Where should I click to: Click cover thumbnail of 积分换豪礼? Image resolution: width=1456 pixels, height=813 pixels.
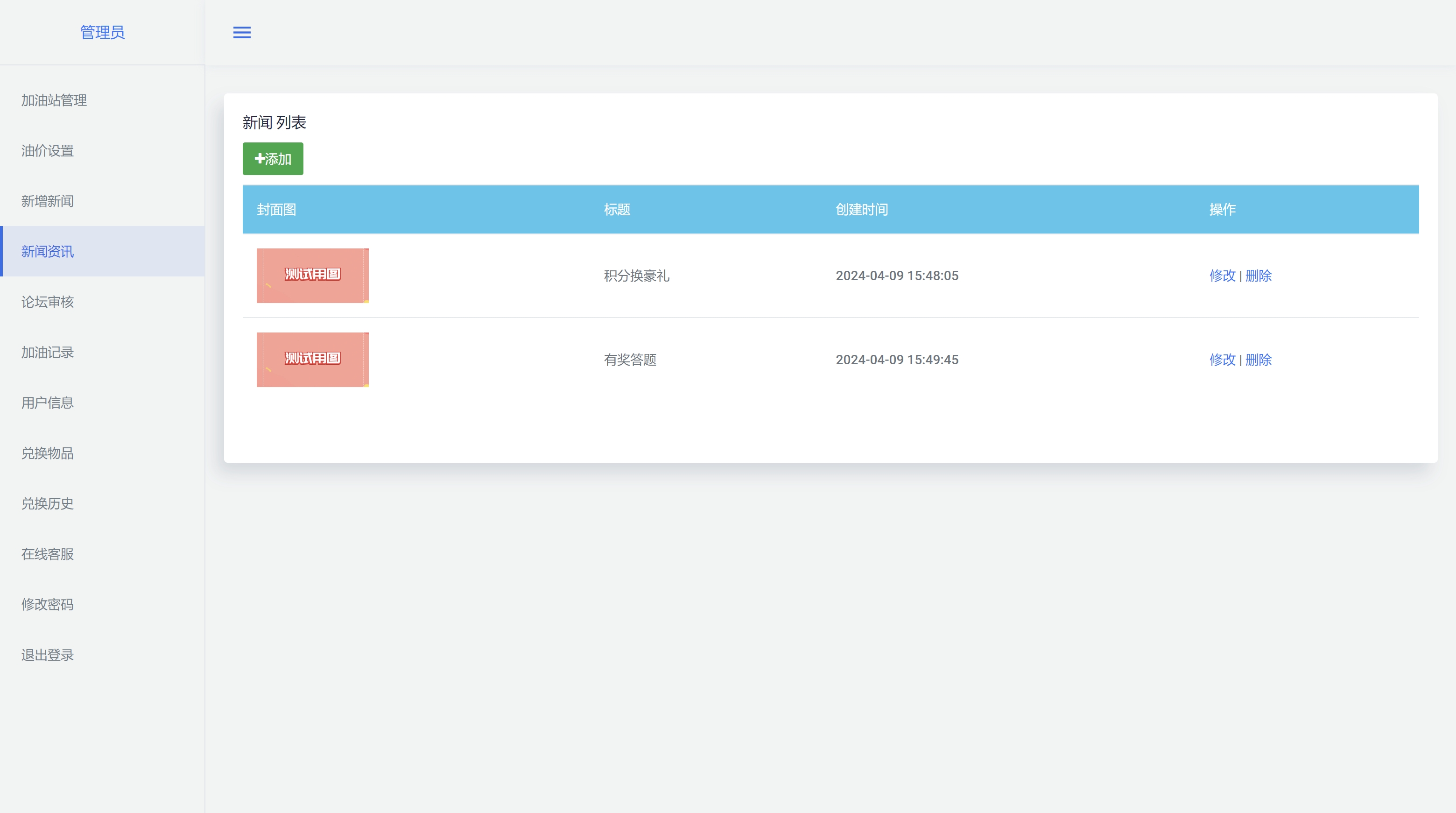pyautogui.click(x=313, y=276)
